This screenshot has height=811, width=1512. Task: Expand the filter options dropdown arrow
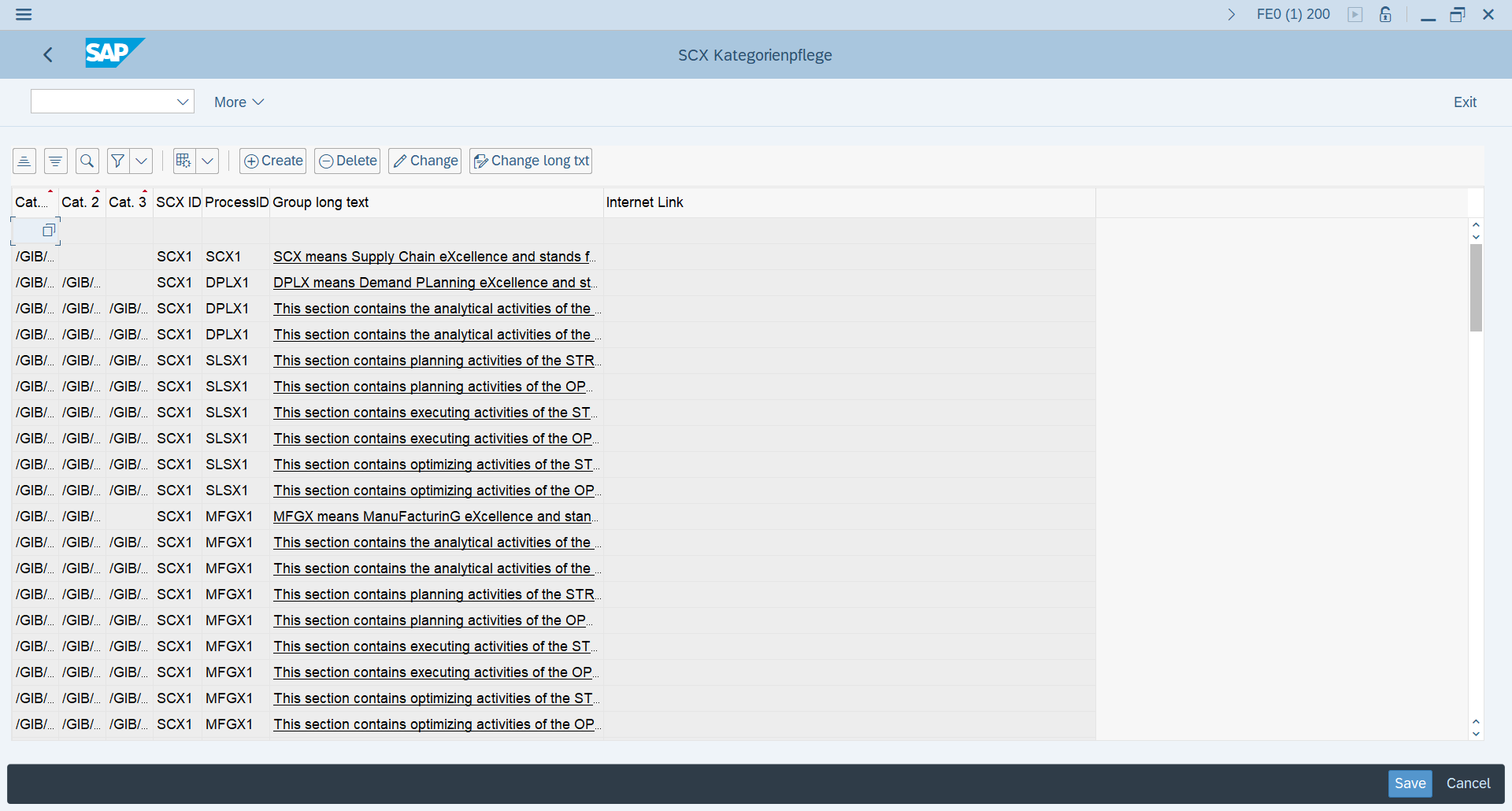coord(142,161)
